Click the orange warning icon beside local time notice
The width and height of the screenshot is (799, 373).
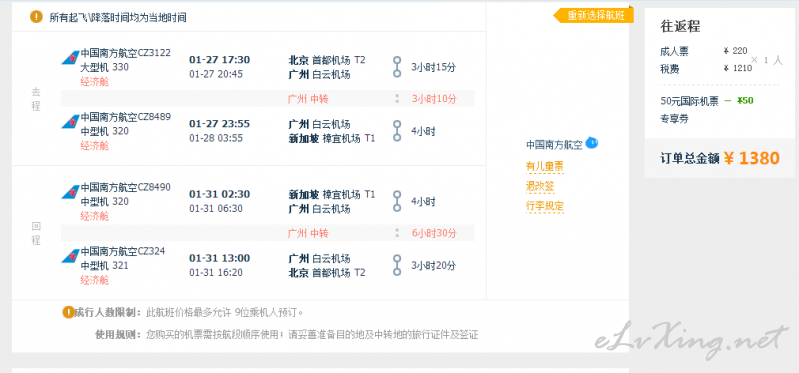point(36,17)
